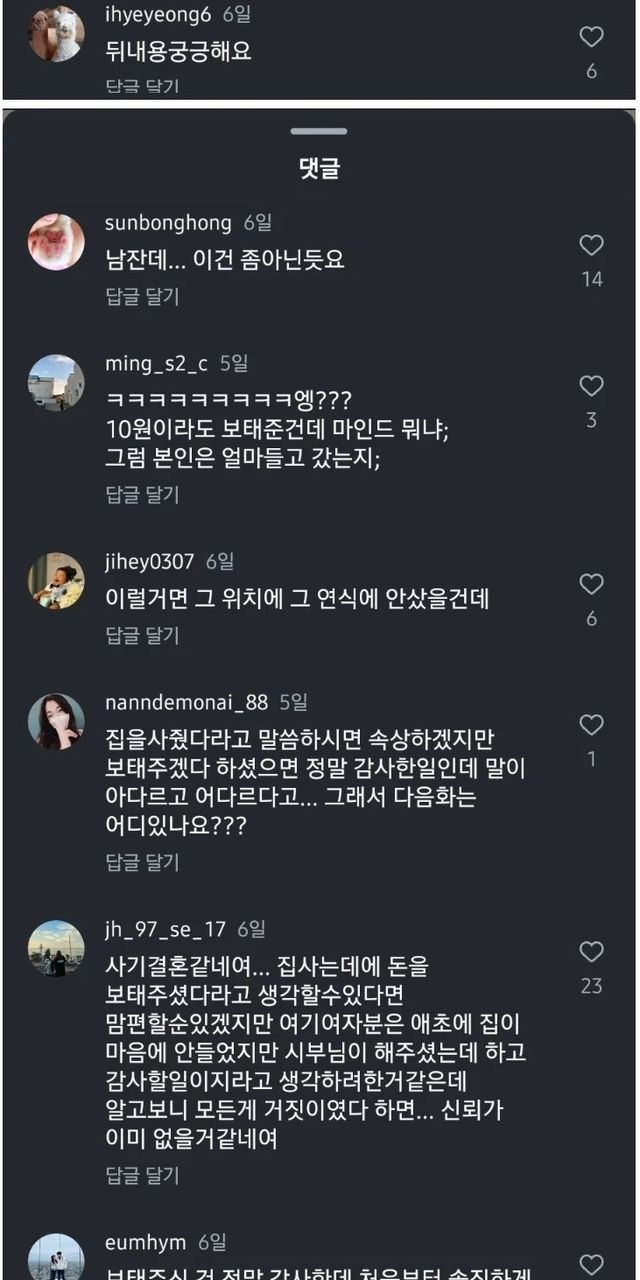This screenshot has height=1280, width=640.
Task: Reply to sunbonghong via 답글 달기
Action: (142, 296)
